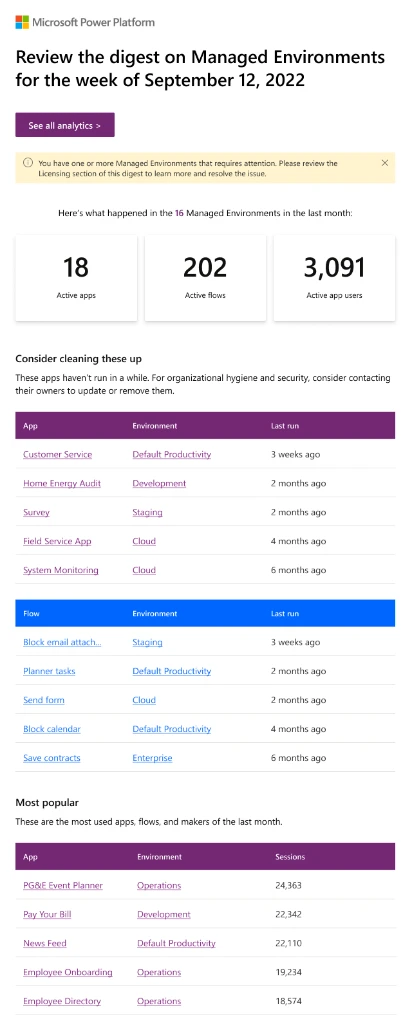
Task: Open the Send form flow link
Action: [44, 700]
